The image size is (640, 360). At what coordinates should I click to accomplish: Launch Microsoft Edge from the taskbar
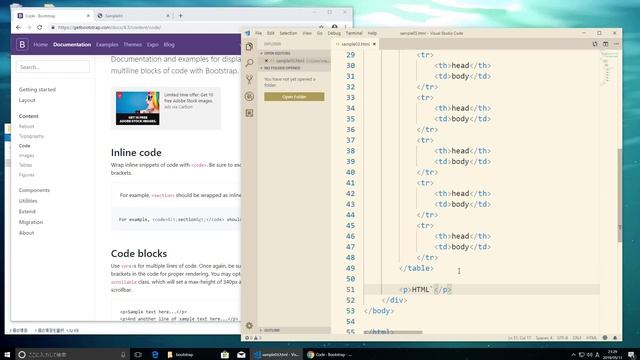point(155,354)
